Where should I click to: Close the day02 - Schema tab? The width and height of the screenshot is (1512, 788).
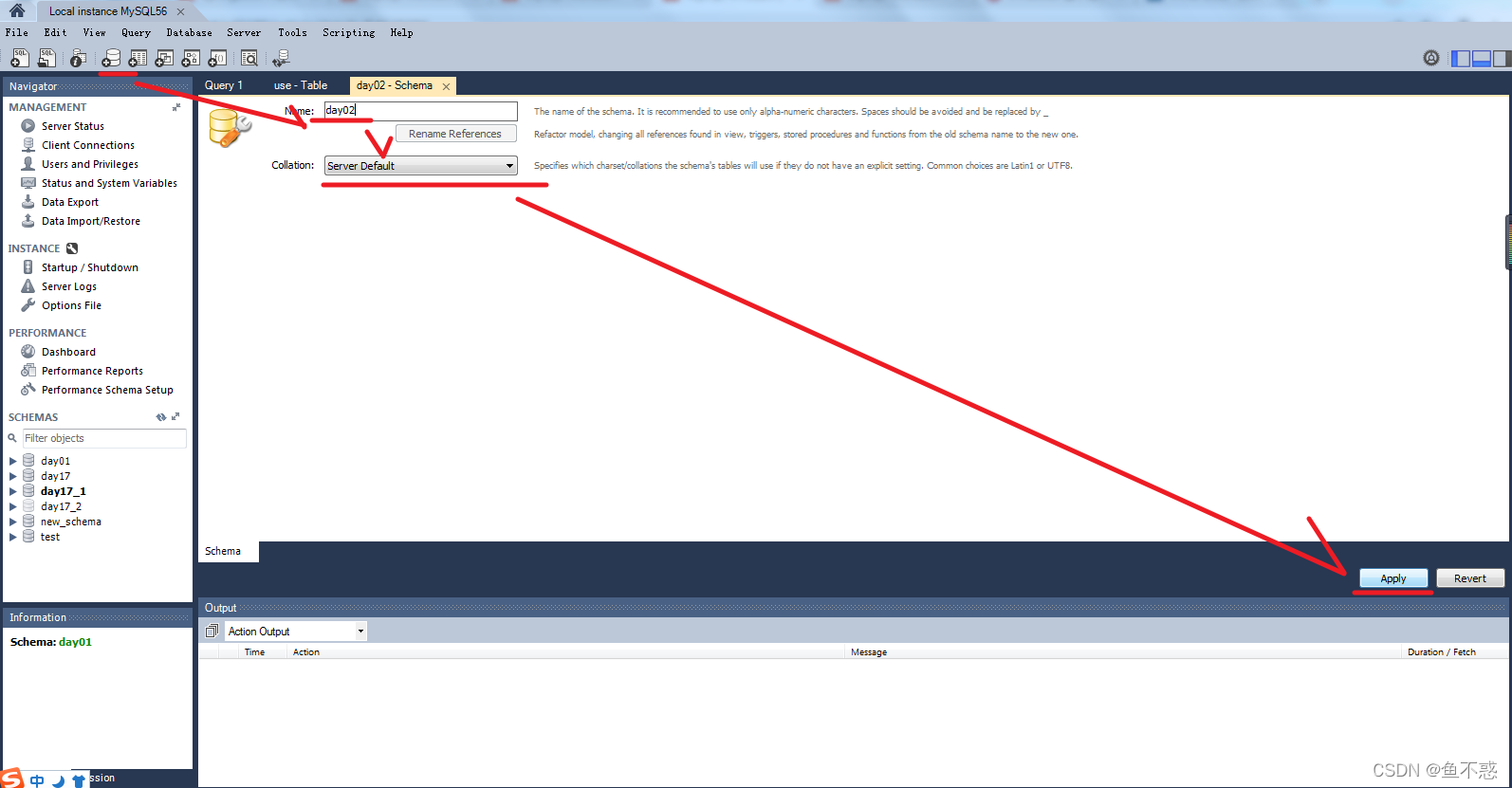tap(446, 86)
